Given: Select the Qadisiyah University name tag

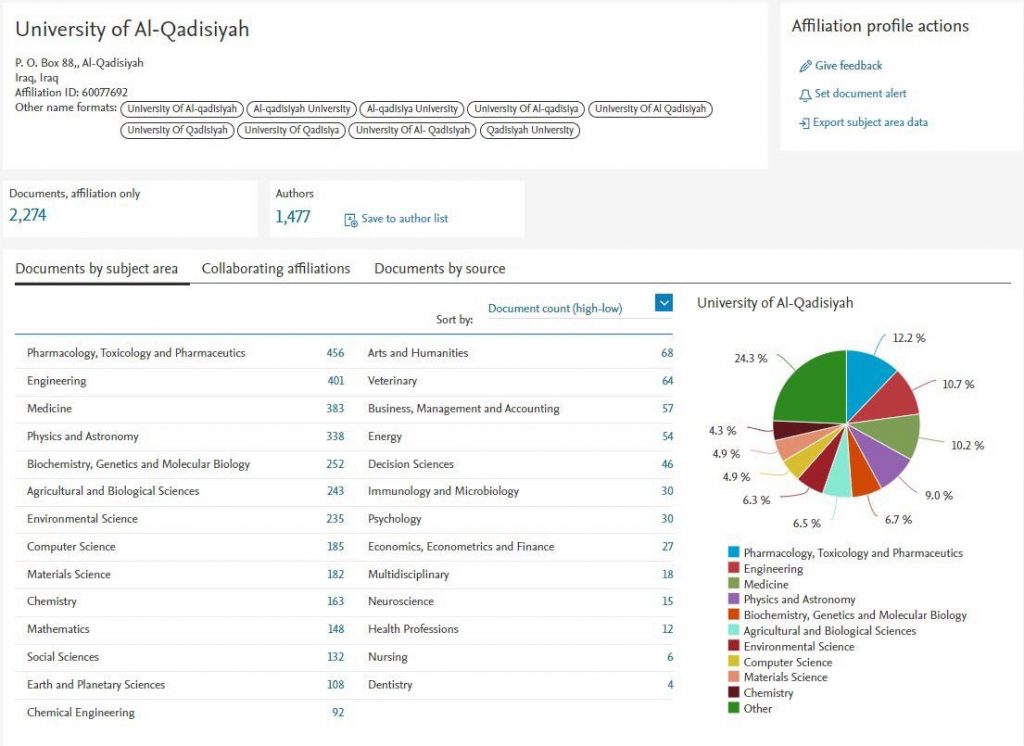Looking at the screenshot, I should (529, 130).
